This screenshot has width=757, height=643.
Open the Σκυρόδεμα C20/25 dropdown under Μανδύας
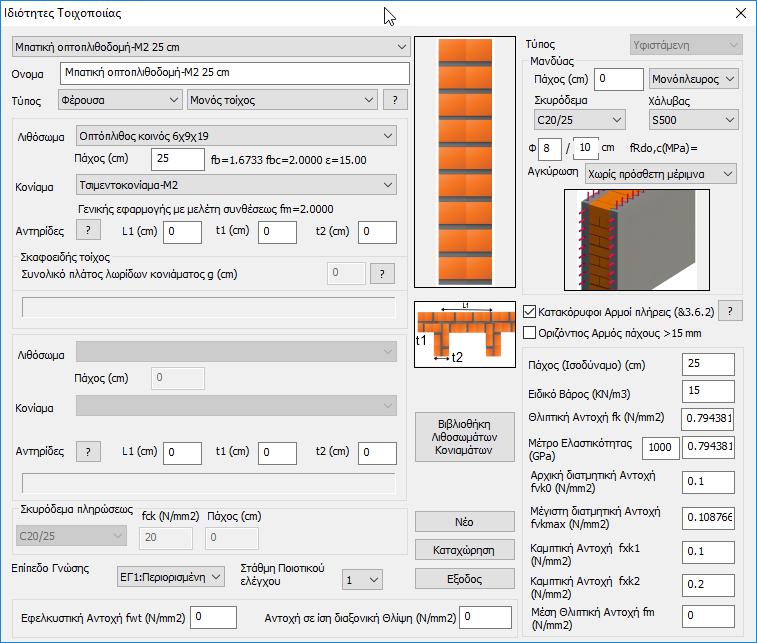click(x=579, y=120)
